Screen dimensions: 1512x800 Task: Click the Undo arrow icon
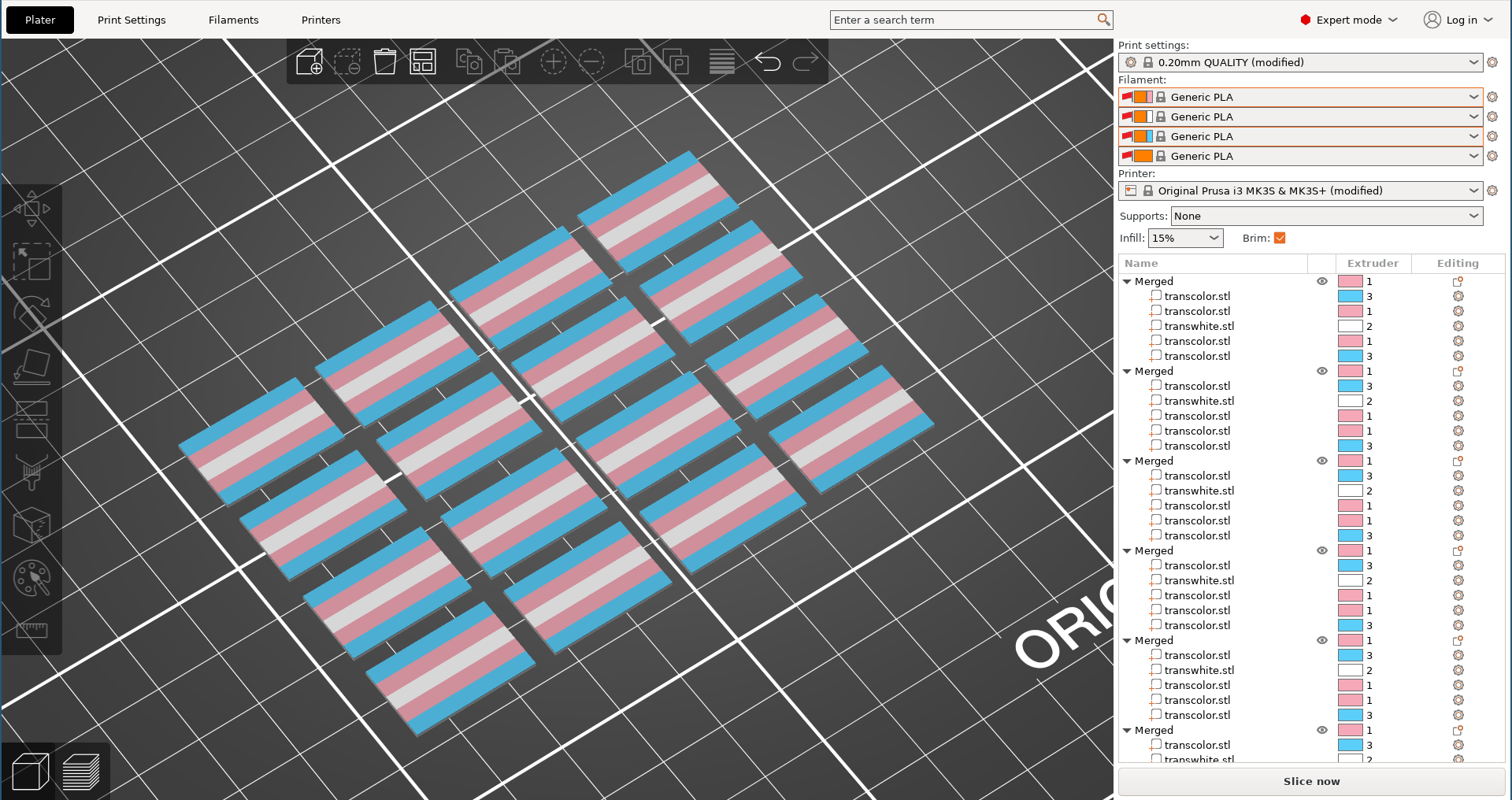click(768, 61)
